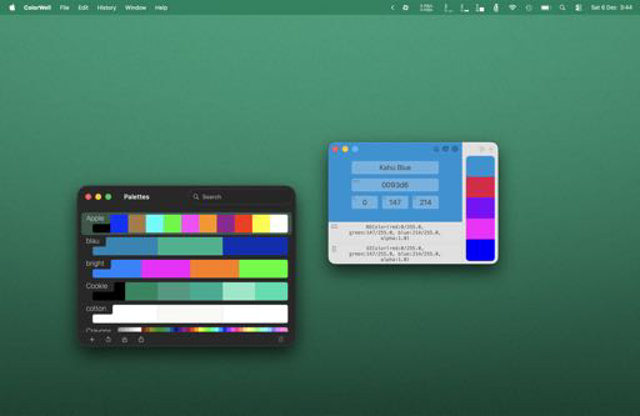Open the Apple logo menu
640x416 pixels.
point(12,7)
